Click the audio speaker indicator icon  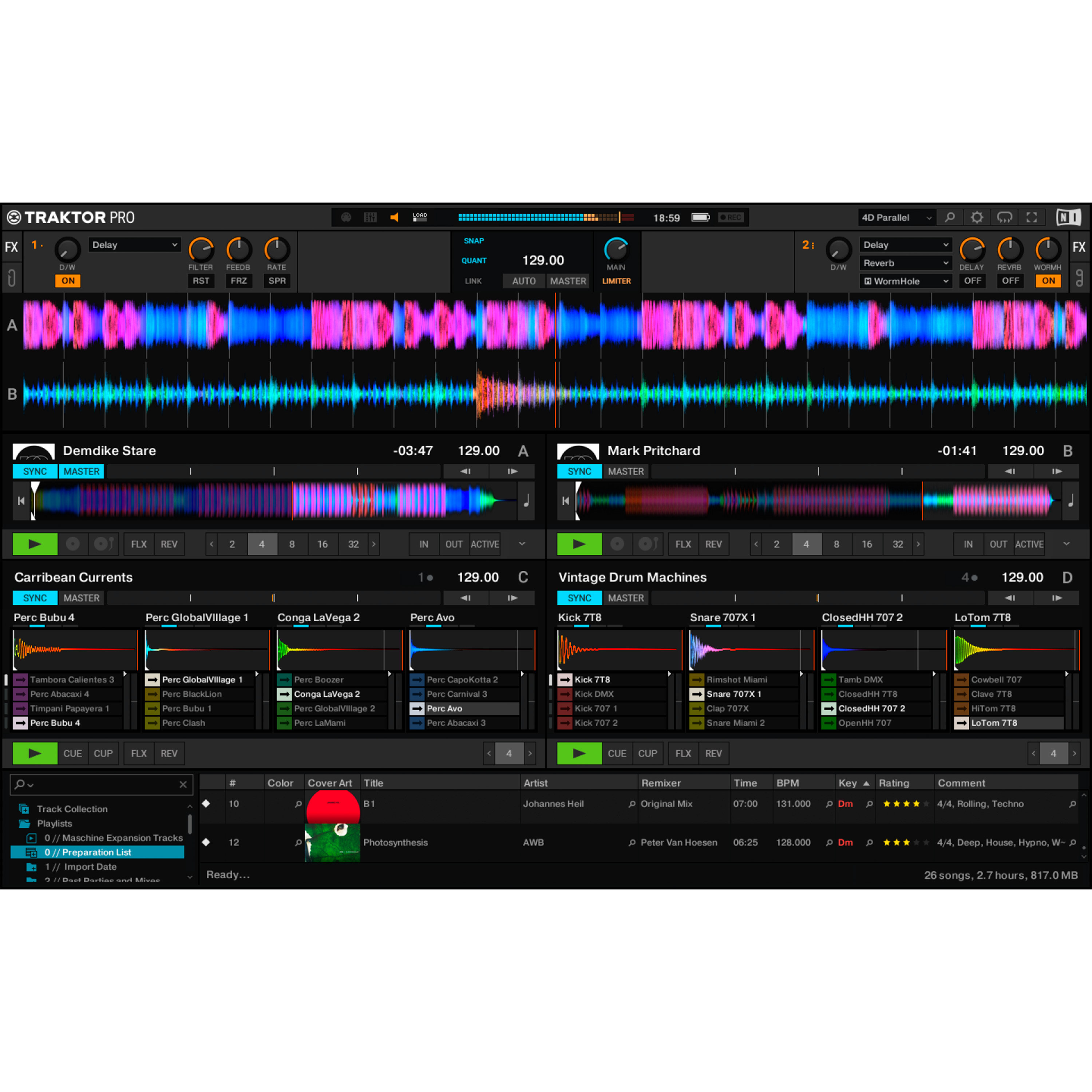coord(395,217)
